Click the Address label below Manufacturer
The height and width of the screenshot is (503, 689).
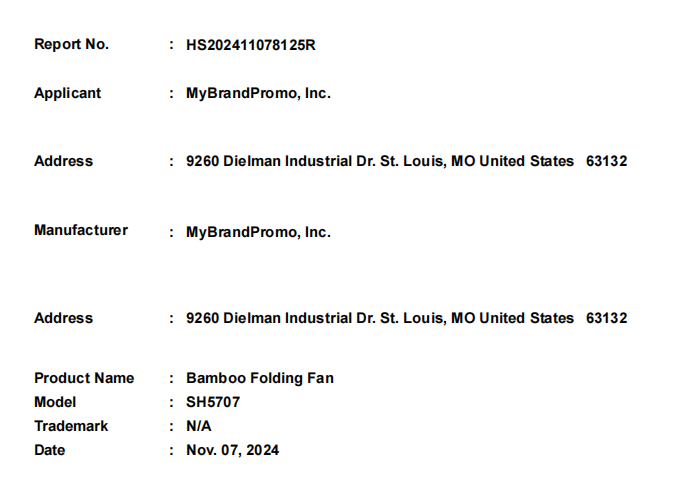pos(63,318)
